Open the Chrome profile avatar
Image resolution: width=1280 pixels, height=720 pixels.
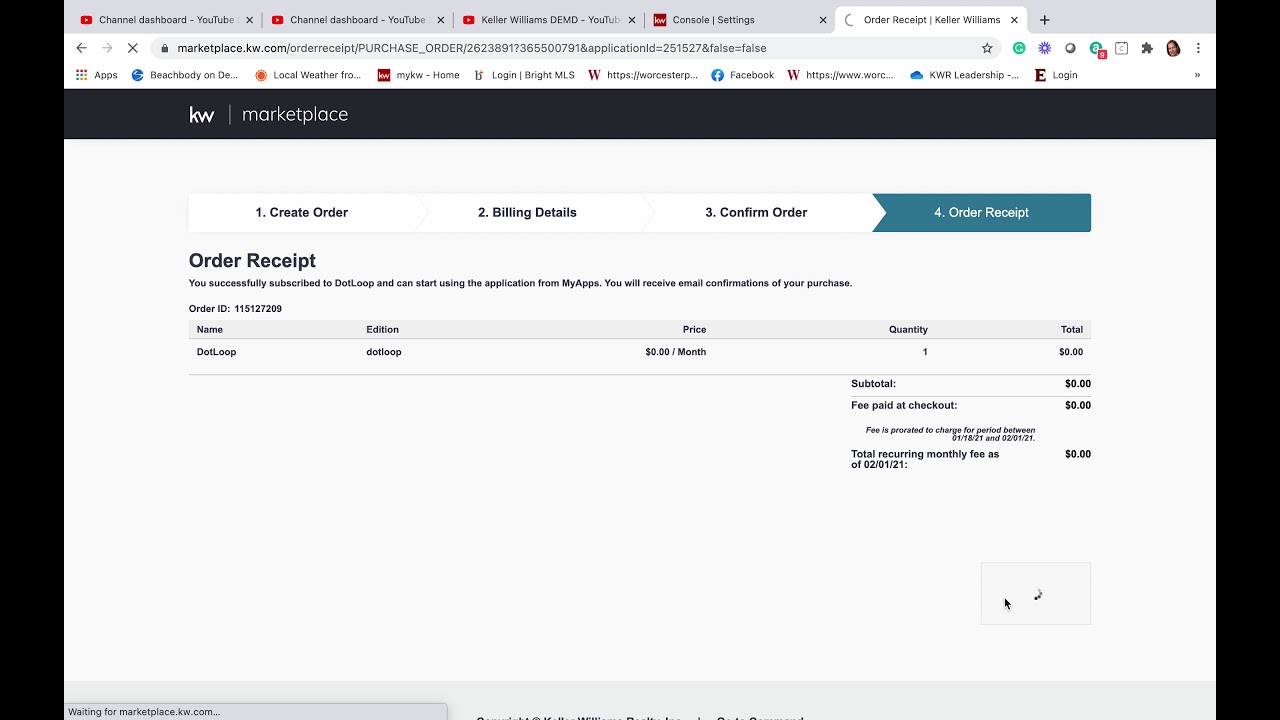click(x=1173, y=48)
